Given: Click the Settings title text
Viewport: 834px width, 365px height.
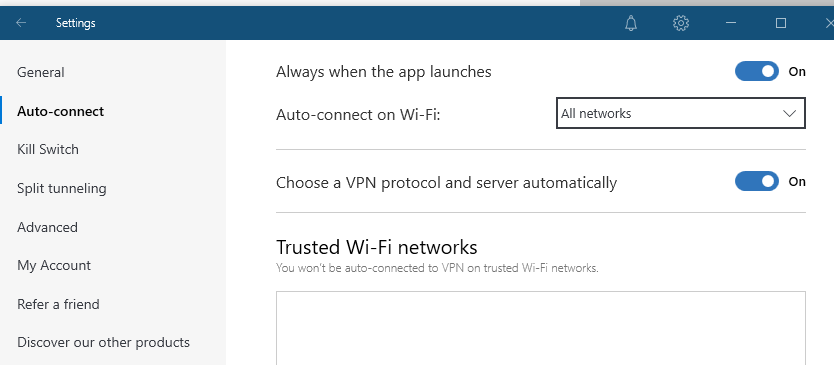Looking at the screenshot, I should [x=76, y=23].
